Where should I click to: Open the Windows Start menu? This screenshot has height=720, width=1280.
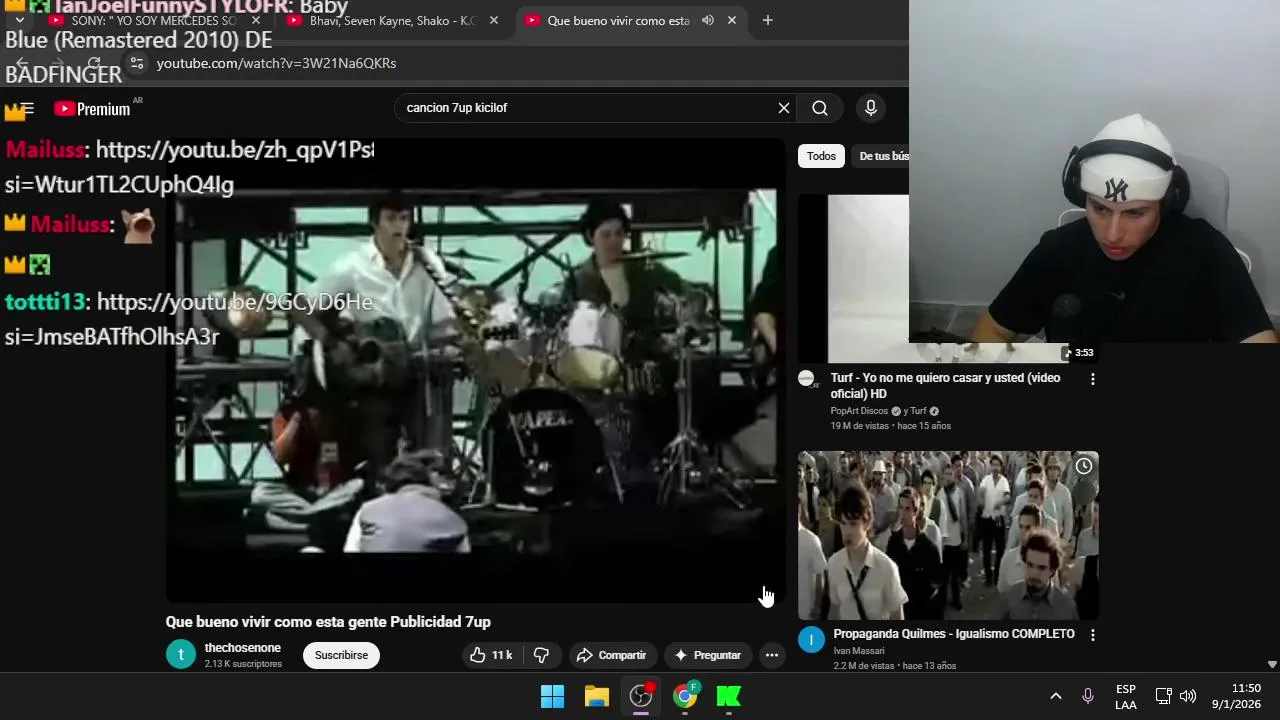552,696
